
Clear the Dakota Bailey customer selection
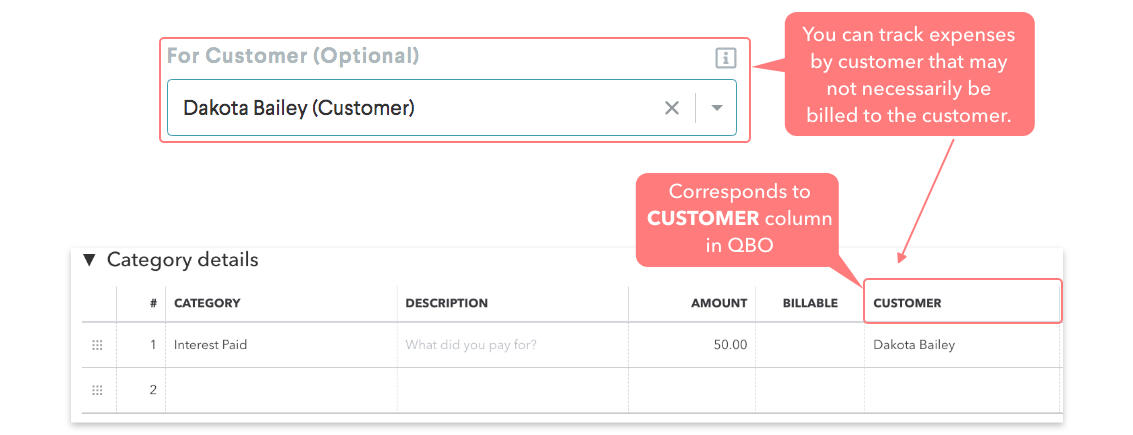click(x=672, y=108)
